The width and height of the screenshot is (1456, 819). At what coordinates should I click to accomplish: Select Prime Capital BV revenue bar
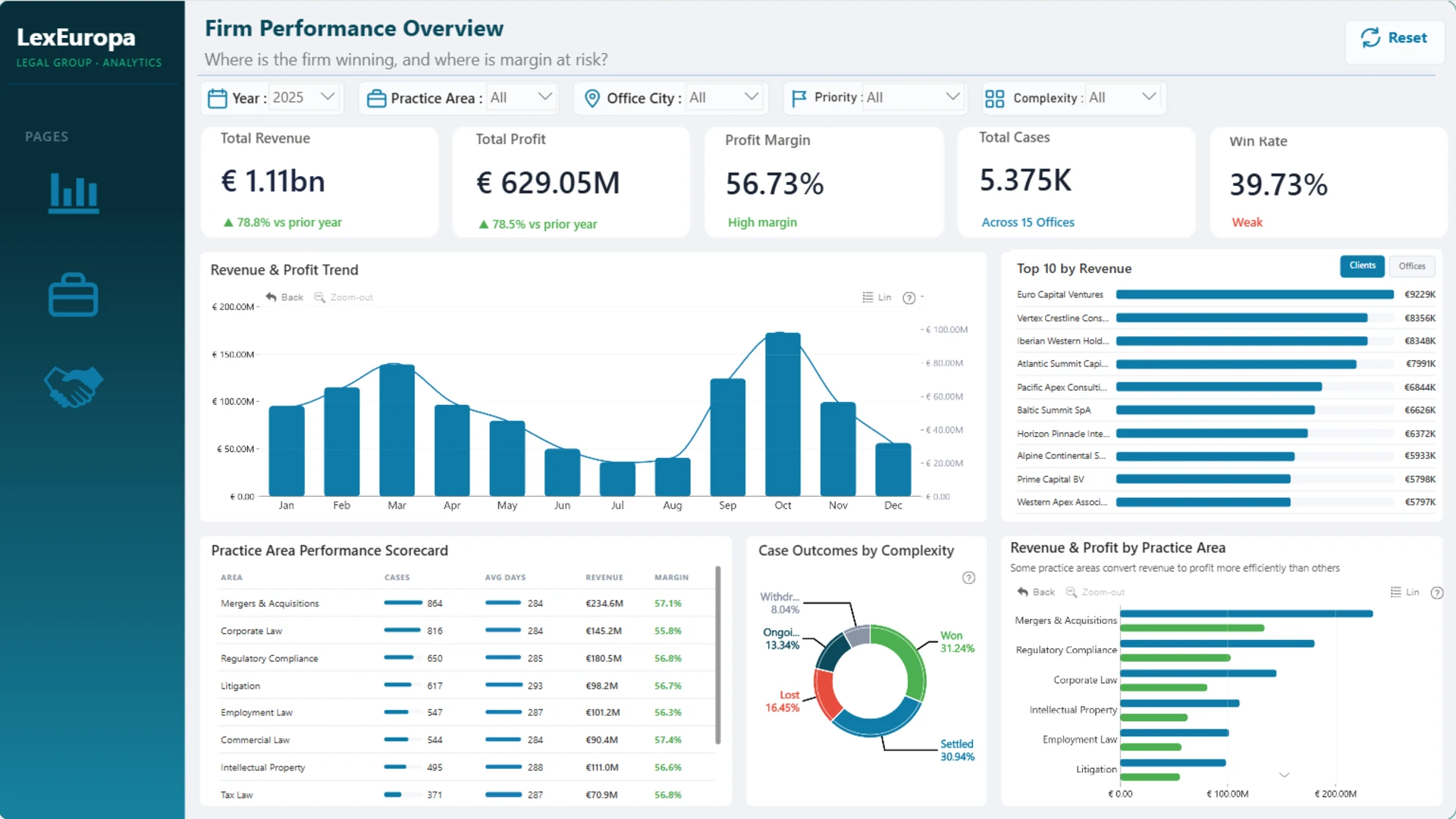[x=1203, y=479]
